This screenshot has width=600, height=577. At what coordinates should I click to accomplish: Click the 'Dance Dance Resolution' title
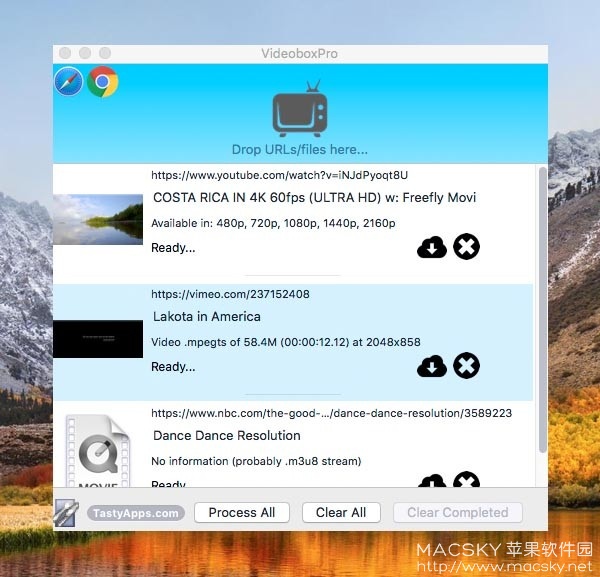tap(227, 435)
